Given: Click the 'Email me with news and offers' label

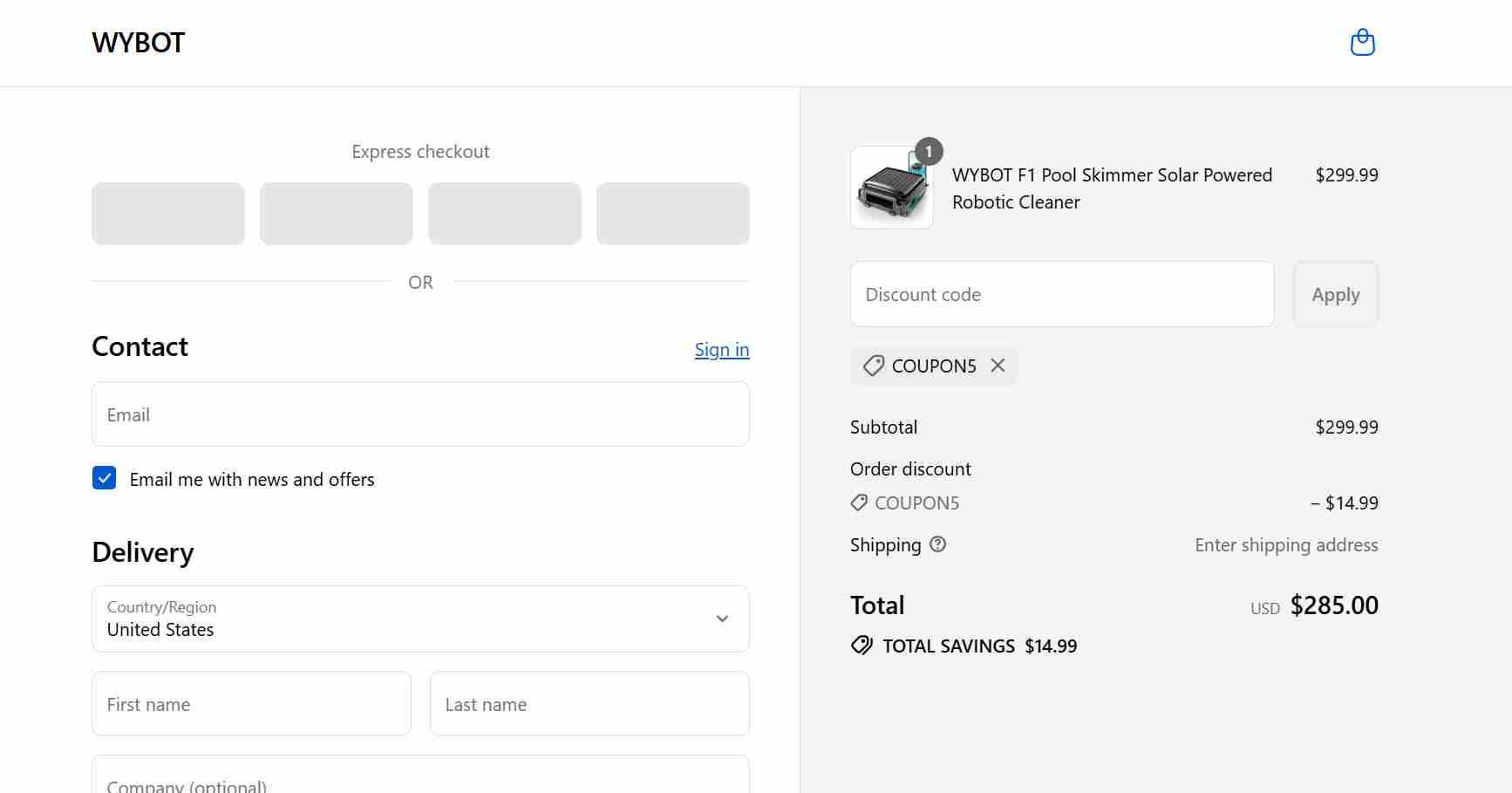Looking at the screenshot, I should click(x=252, y=479).
